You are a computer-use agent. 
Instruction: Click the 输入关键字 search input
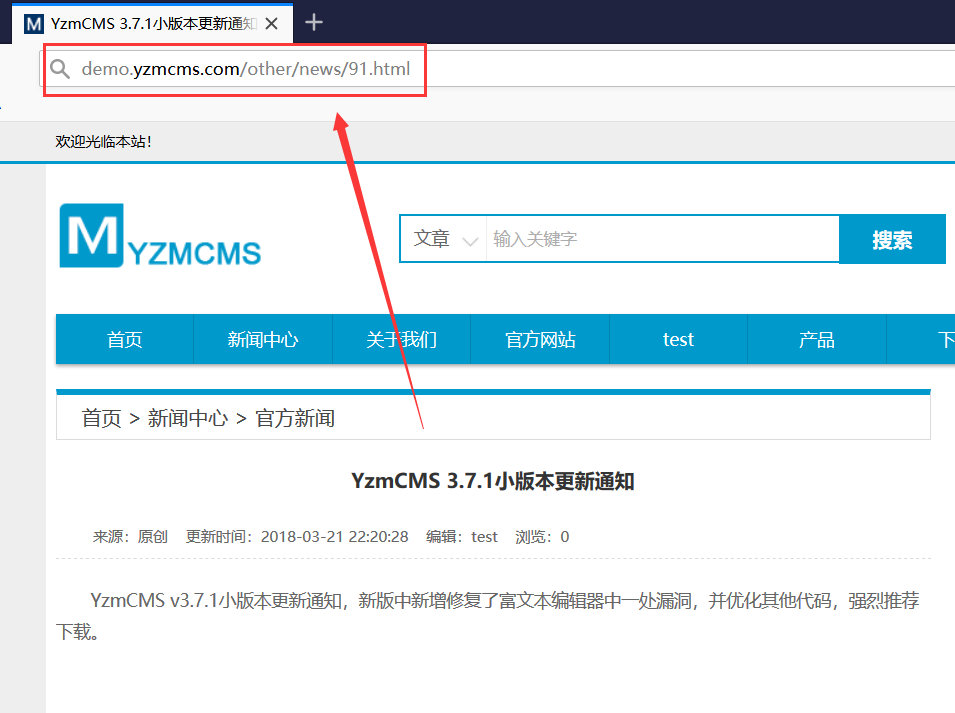tap(662, 239)
